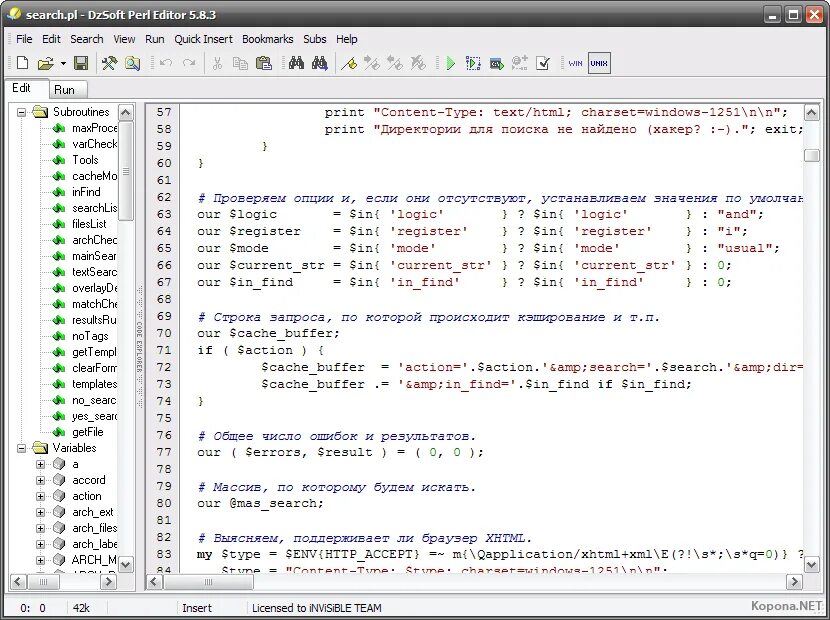The height and width of the screenshot is (620, 830).
Task: Click the code editor vertical scroll-down arrow
Action: point(811,564)
